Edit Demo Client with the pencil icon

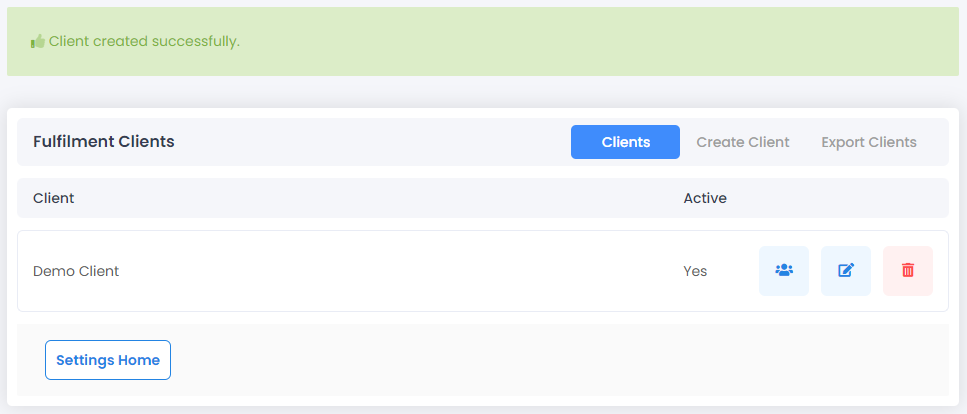click(x=846, y=271)
